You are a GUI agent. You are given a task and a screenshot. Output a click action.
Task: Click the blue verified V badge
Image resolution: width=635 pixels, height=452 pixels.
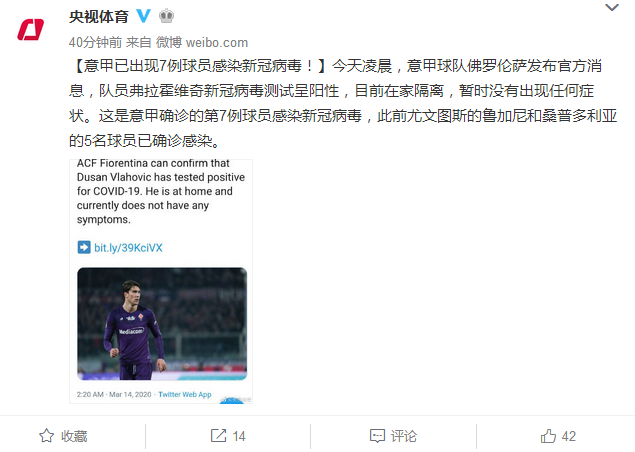tap(143, 16)
